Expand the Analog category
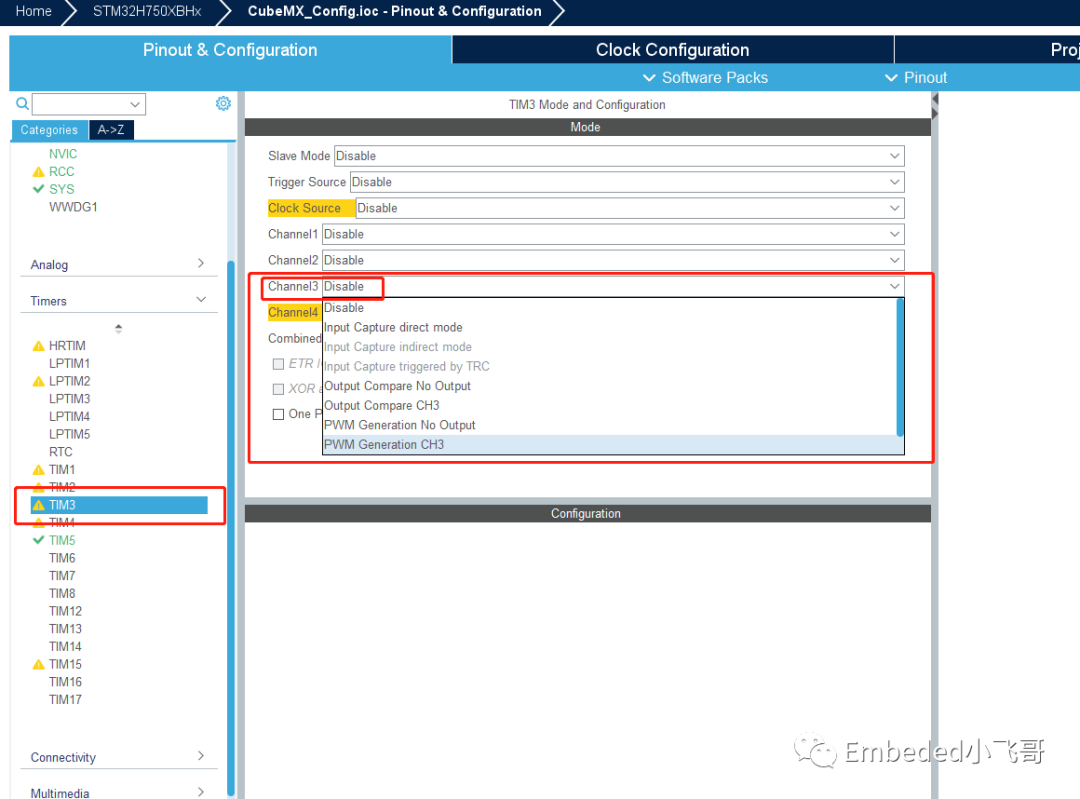This screenshot has width=1080, height=799. tap(200, 263)
